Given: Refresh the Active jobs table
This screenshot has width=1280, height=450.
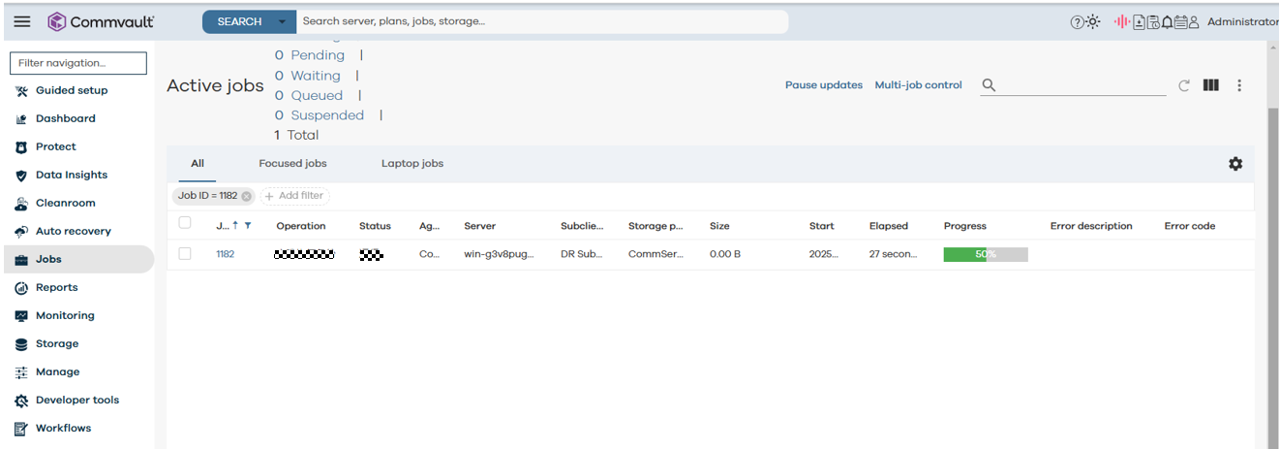Looking at the screenshot, I should point(1184,86).
